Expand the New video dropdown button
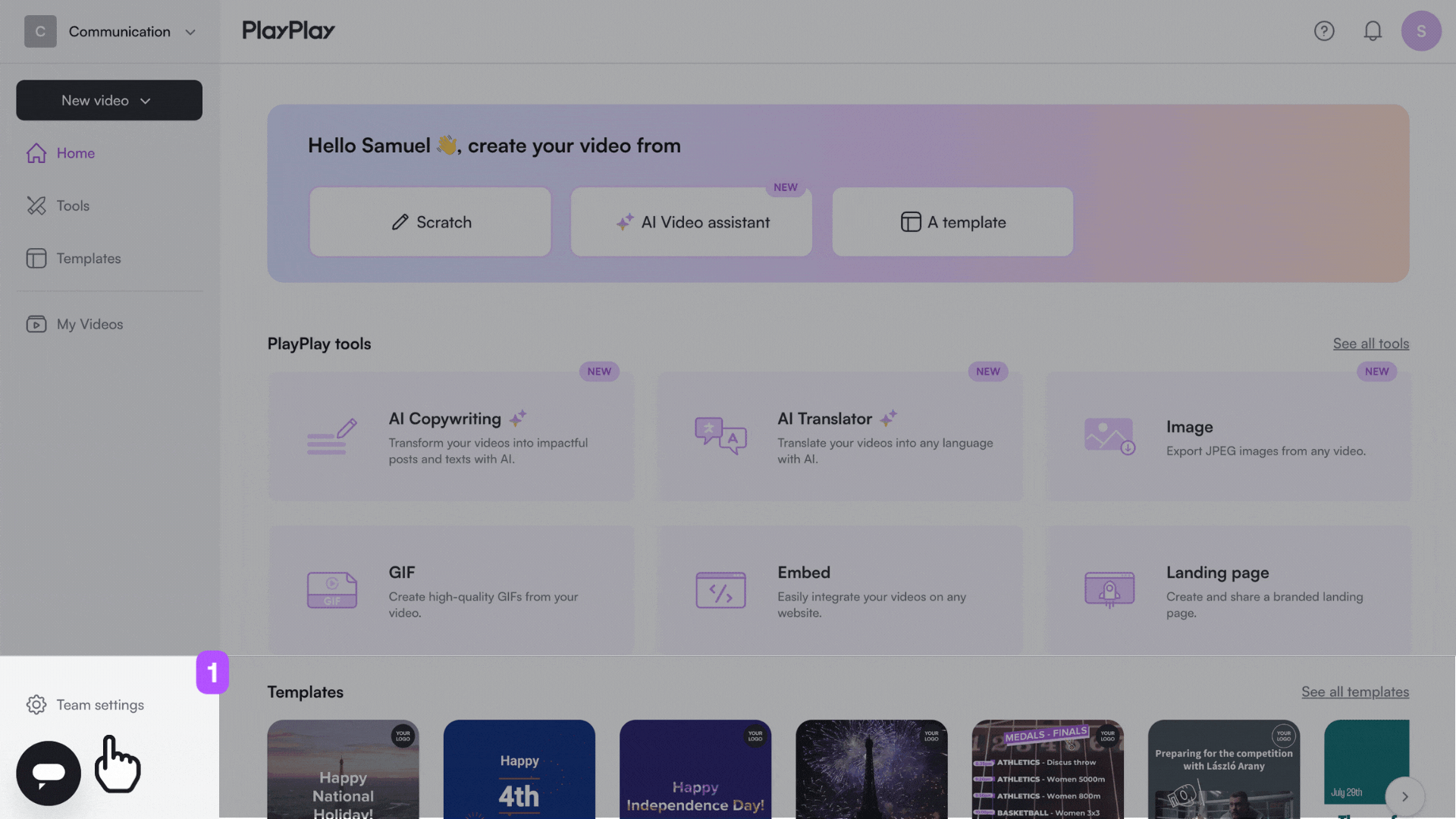1456x819 pixels. tap(109, 100)
